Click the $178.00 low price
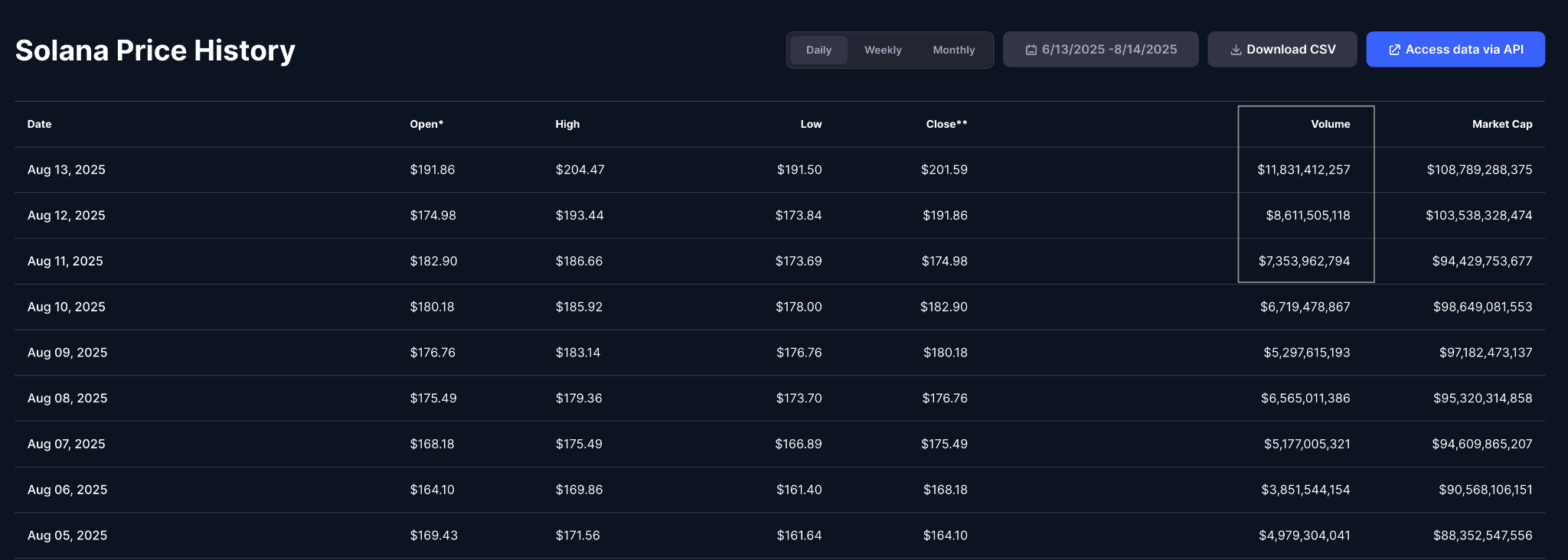This screenshot has height=560, width=1568. click(x=799, y=307)
